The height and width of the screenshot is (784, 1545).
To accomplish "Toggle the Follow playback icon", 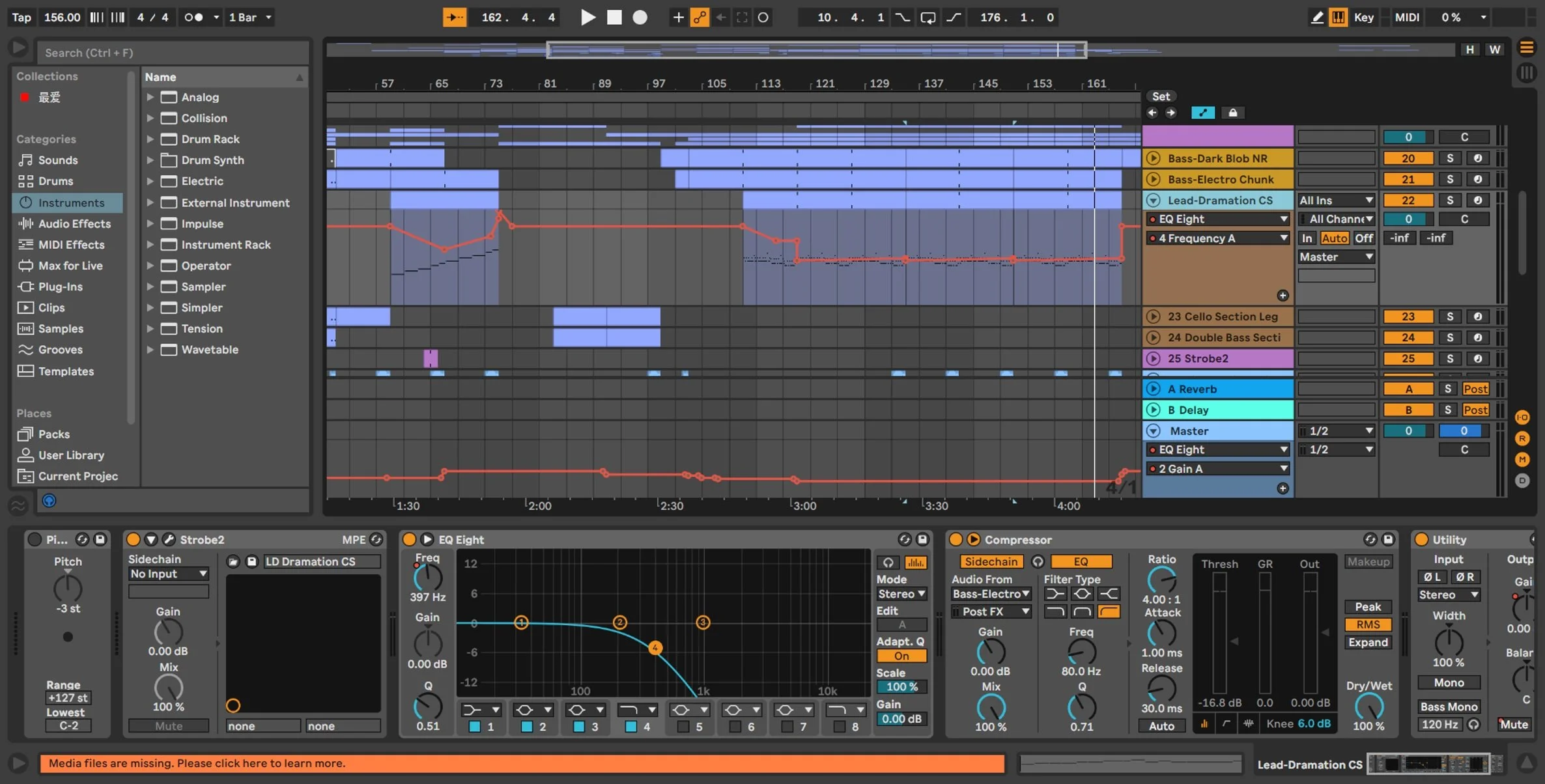I will [x=454, y=18].
